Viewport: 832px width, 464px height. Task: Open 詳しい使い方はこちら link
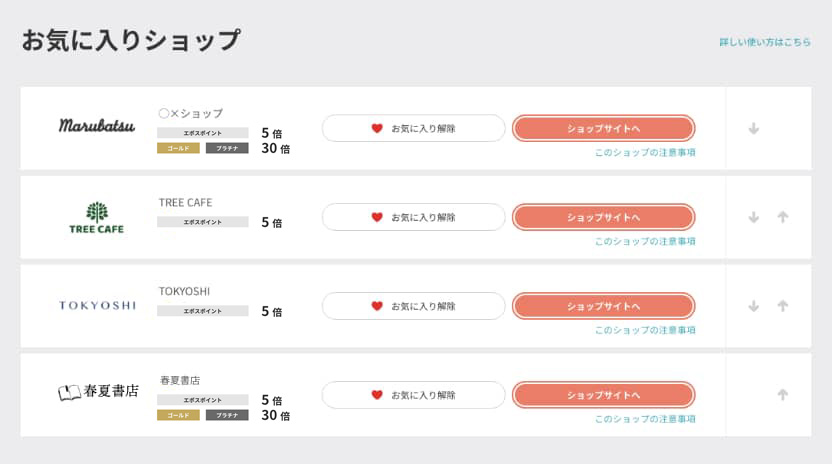click(765, 42)
